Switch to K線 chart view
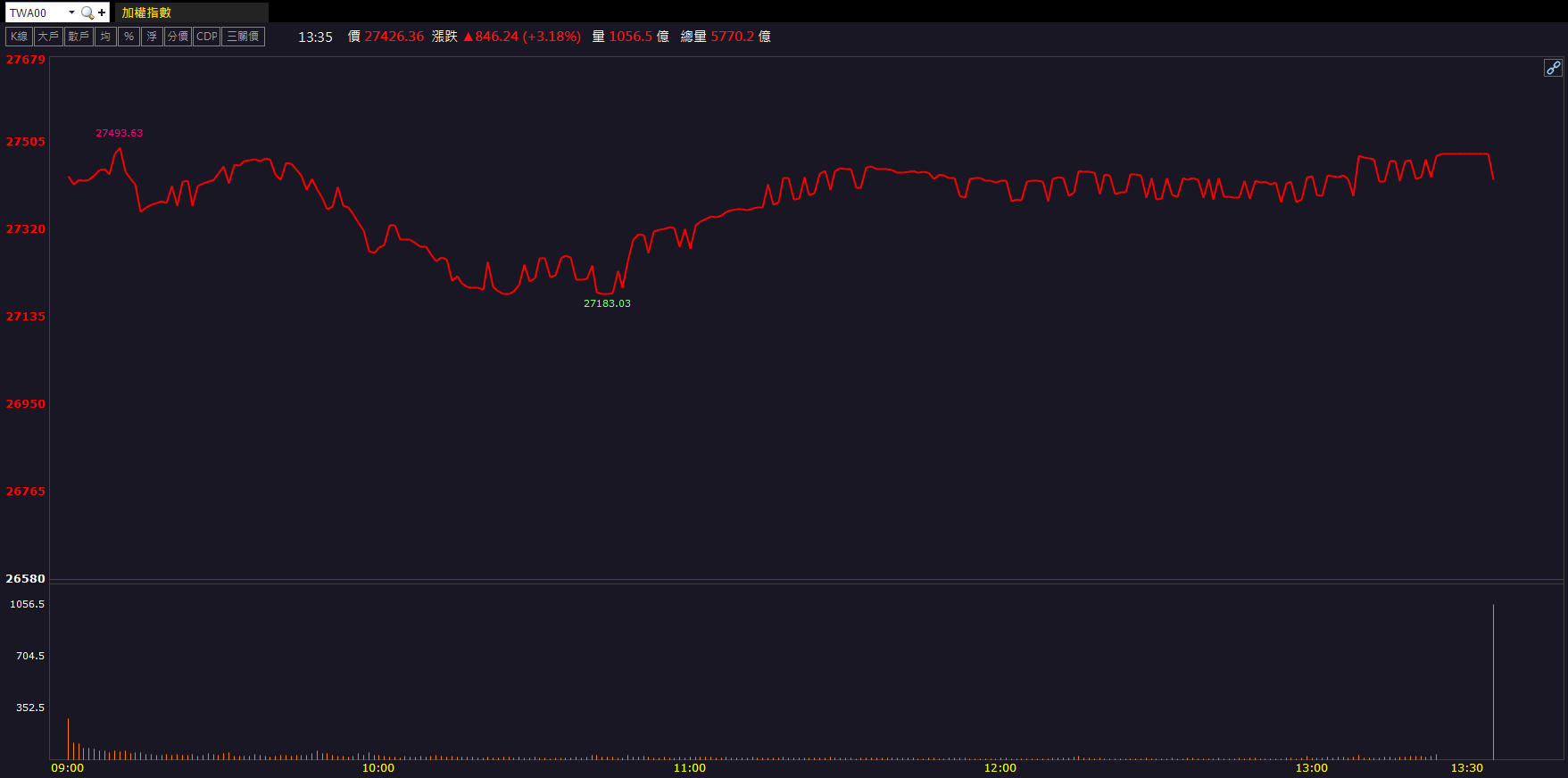 19,37
